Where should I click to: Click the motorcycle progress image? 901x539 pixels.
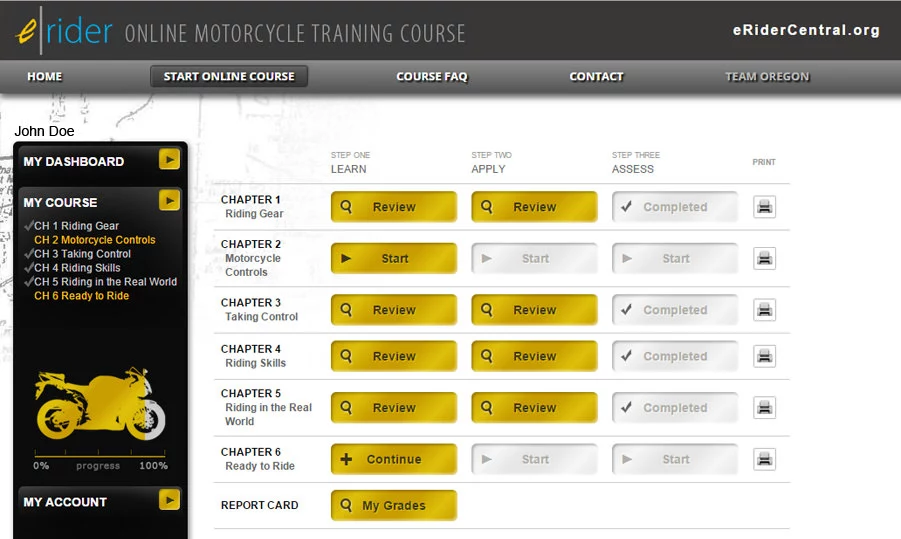[98, 410]
